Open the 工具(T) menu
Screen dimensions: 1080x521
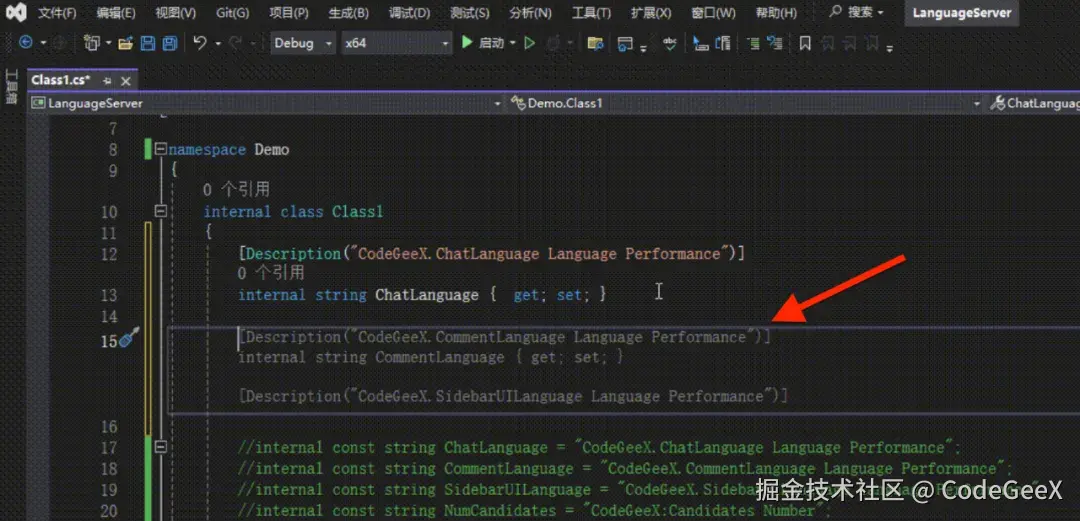pos(591,12)
